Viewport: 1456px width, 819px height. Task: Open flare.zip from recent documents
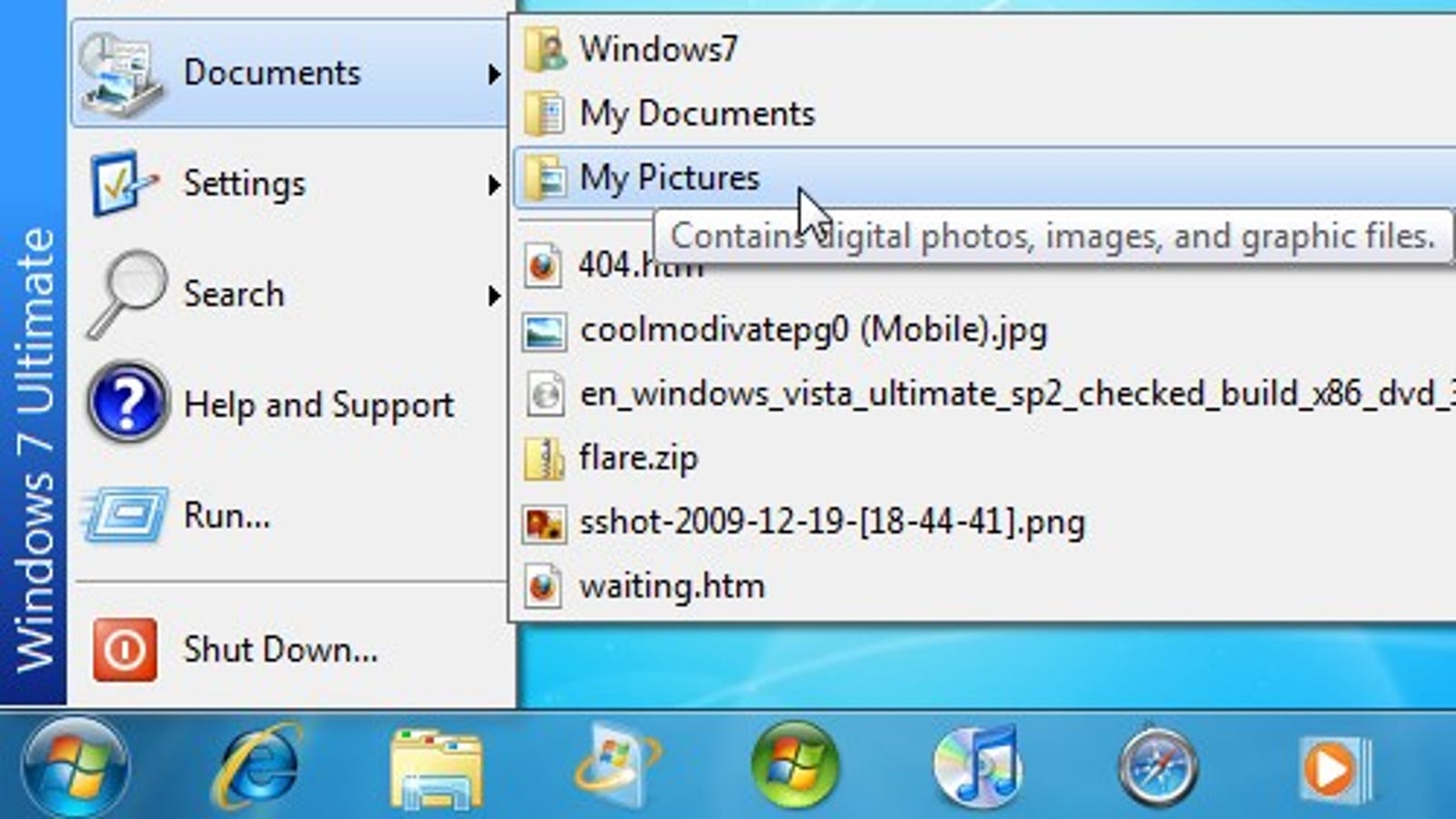click(x=985, y=458)
